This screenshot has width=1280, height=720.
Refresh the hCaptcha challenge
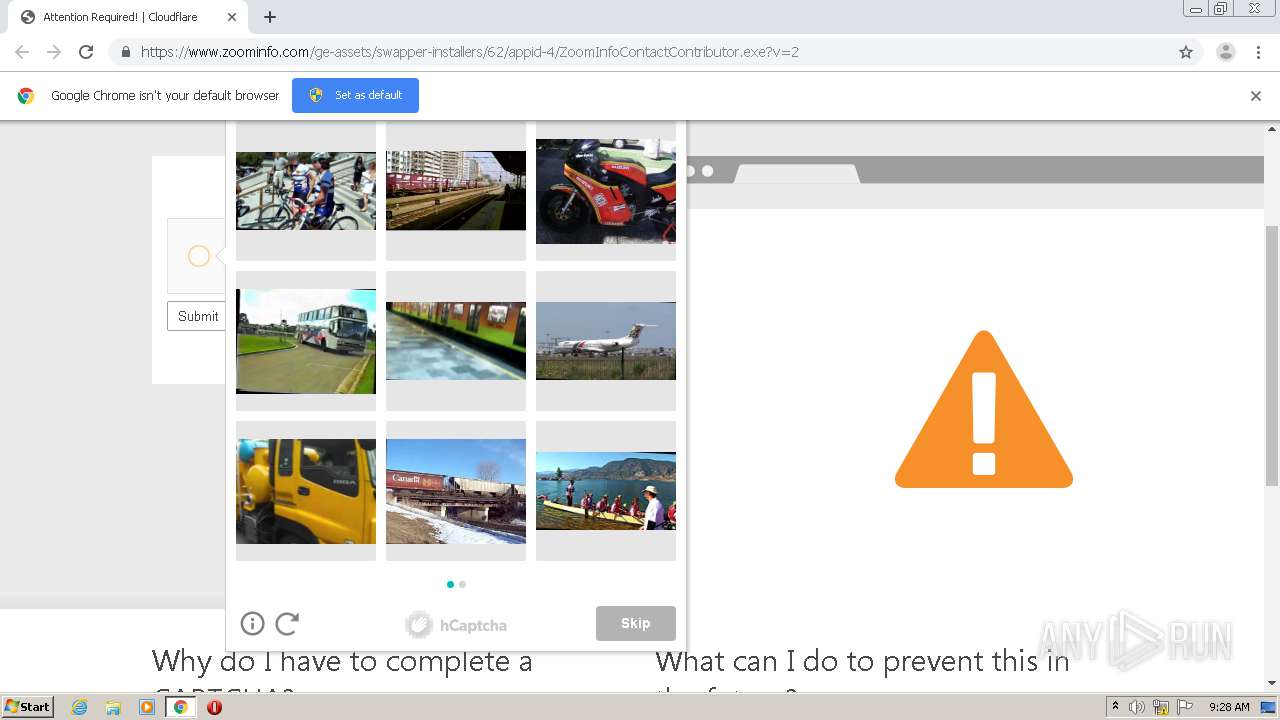point(287,624)
